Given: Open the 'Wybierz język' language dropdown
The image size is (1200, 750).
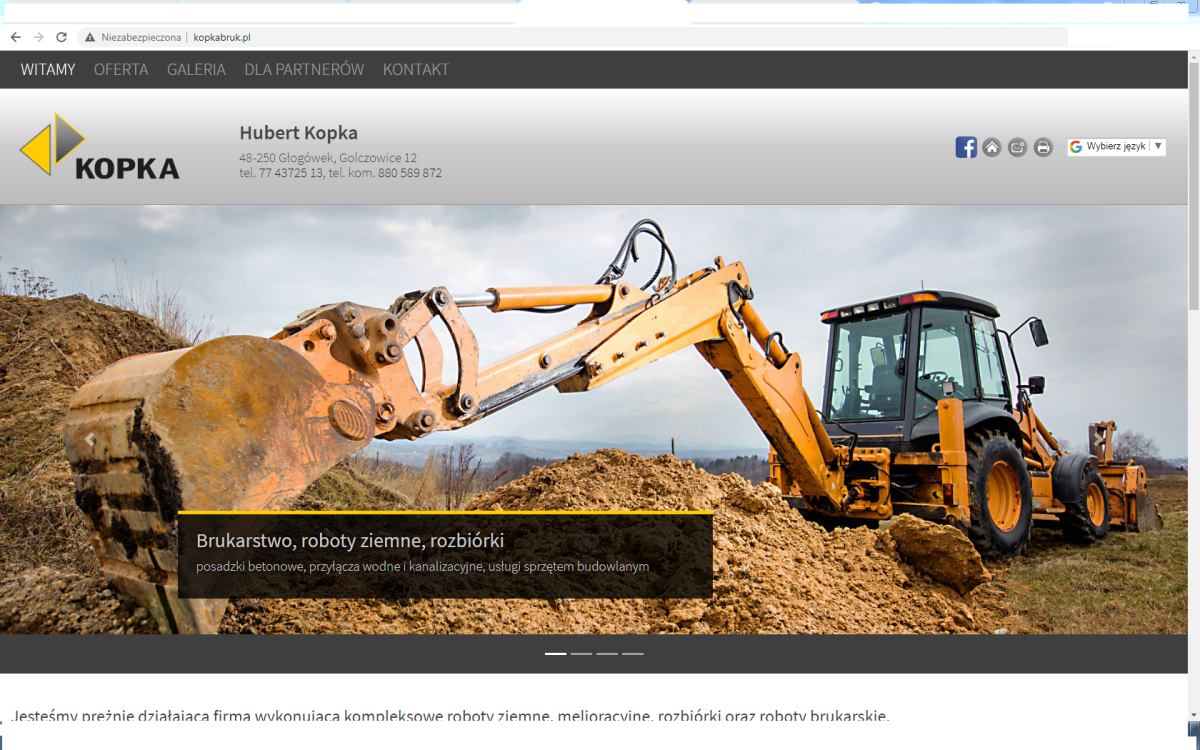Looking at the screenshot, I should 1116,146.
